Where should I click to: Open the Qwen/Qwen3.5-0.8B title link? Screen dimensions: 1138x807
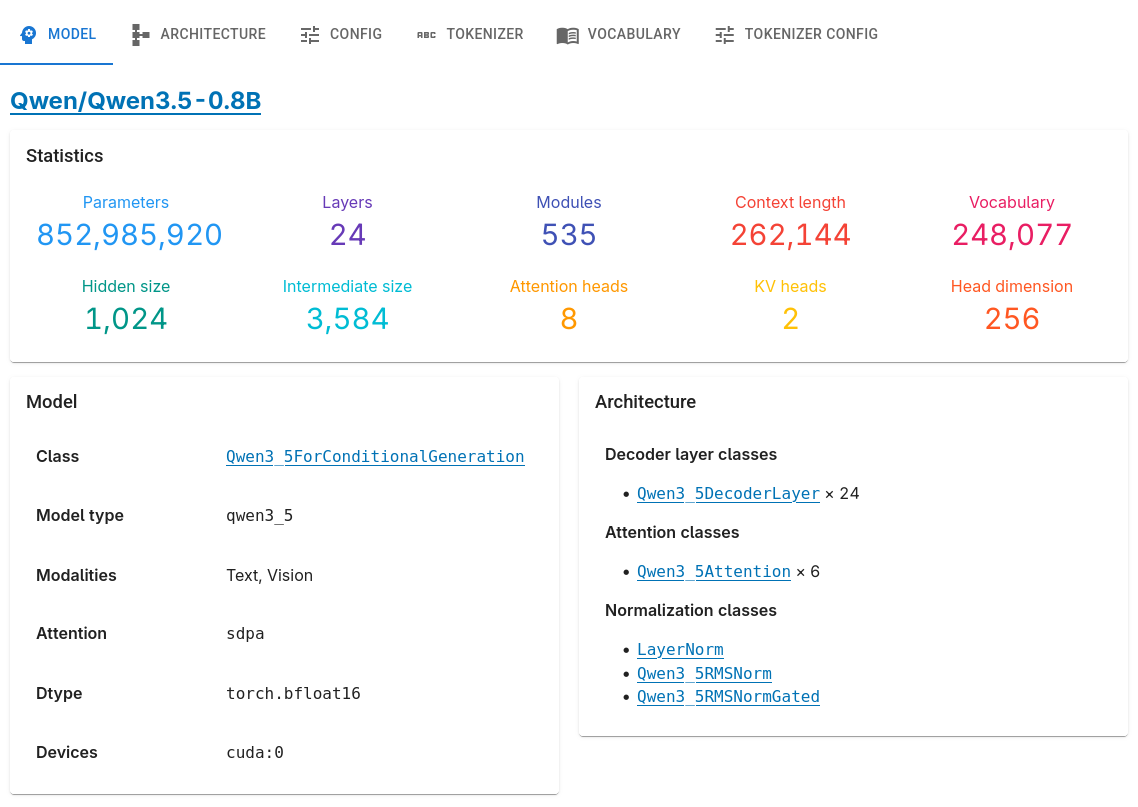(x=136, y=100)
